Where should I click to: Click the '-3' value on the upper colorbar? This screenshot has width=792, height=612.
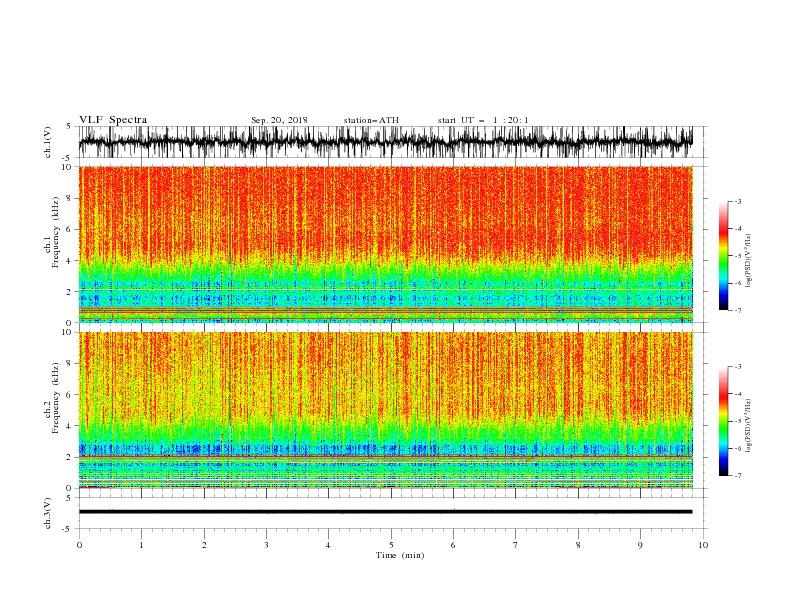coord(738,201)
